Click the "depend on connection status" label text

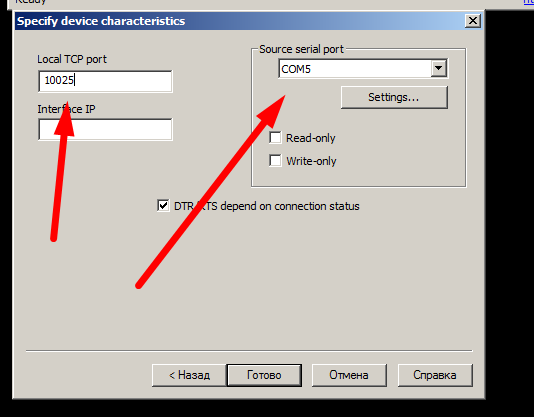pos(290,206)
